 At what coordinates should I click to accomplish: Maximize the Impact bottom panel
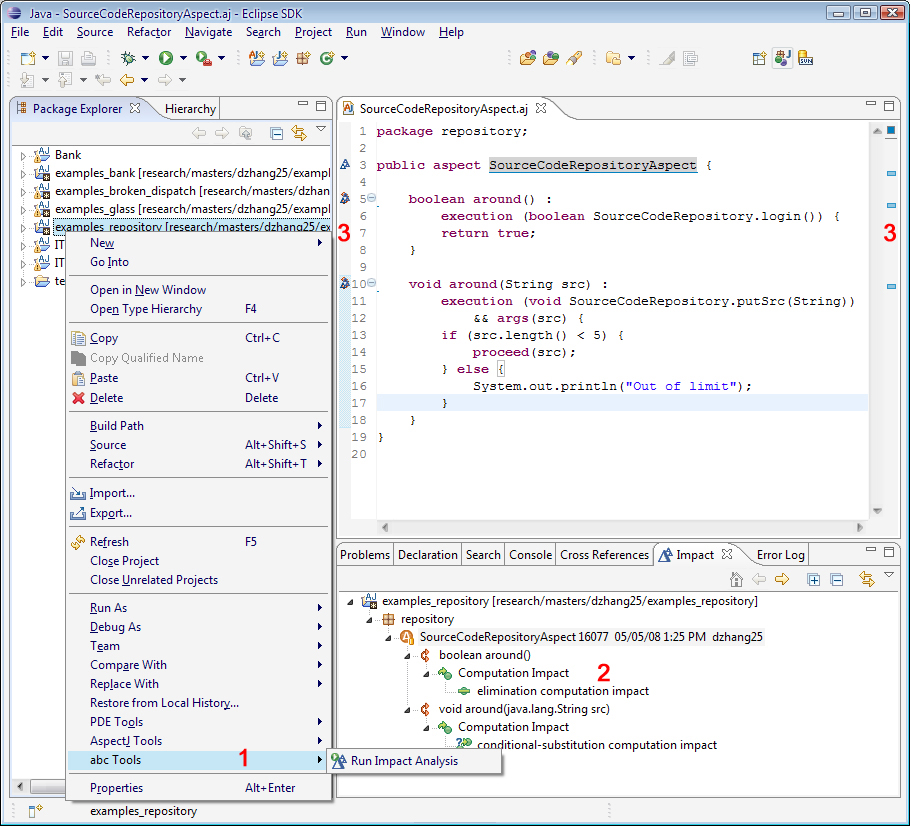coord(889,552)
